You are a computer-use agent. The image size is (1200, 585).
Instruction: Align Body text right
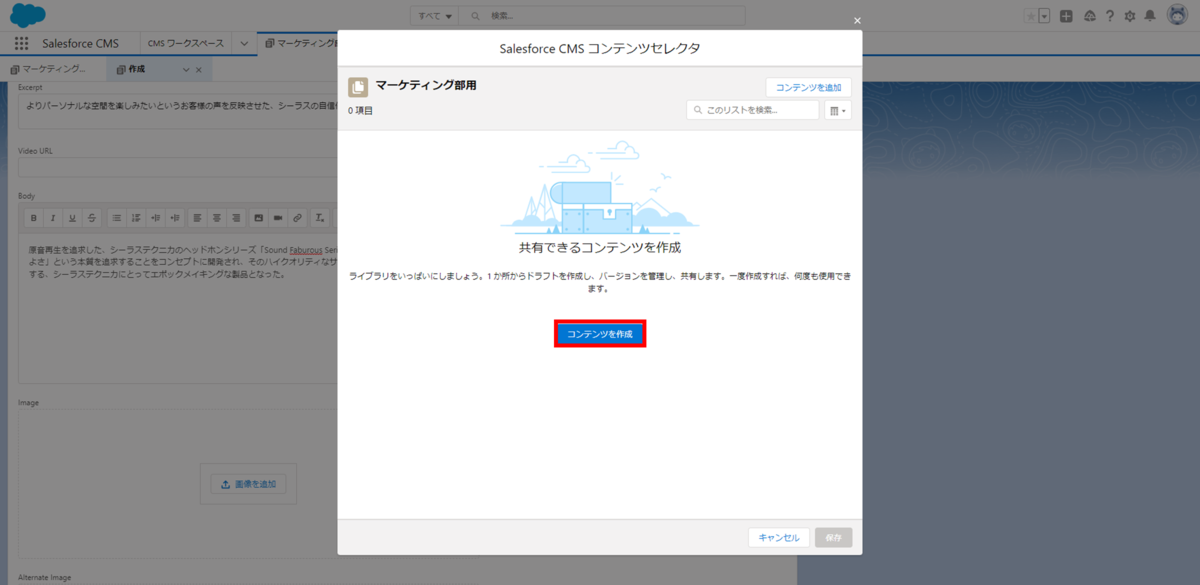pyautogui.click(x=237, y=217)
